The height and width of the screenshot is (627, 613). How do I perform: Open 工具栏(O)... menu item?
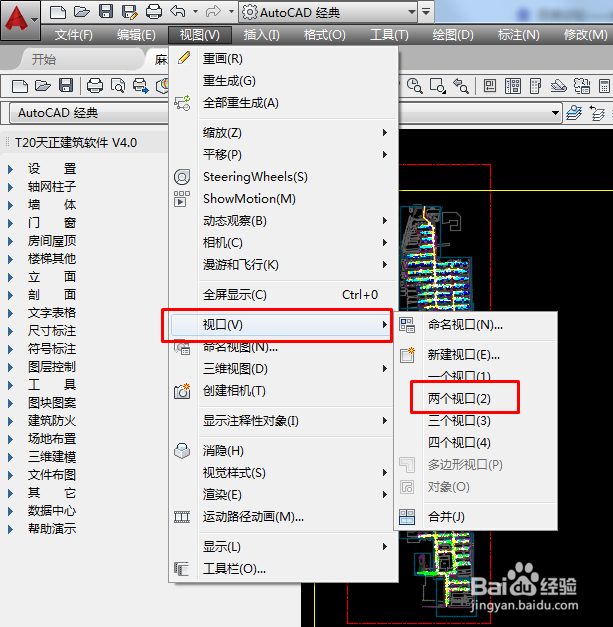coord(283,569)
